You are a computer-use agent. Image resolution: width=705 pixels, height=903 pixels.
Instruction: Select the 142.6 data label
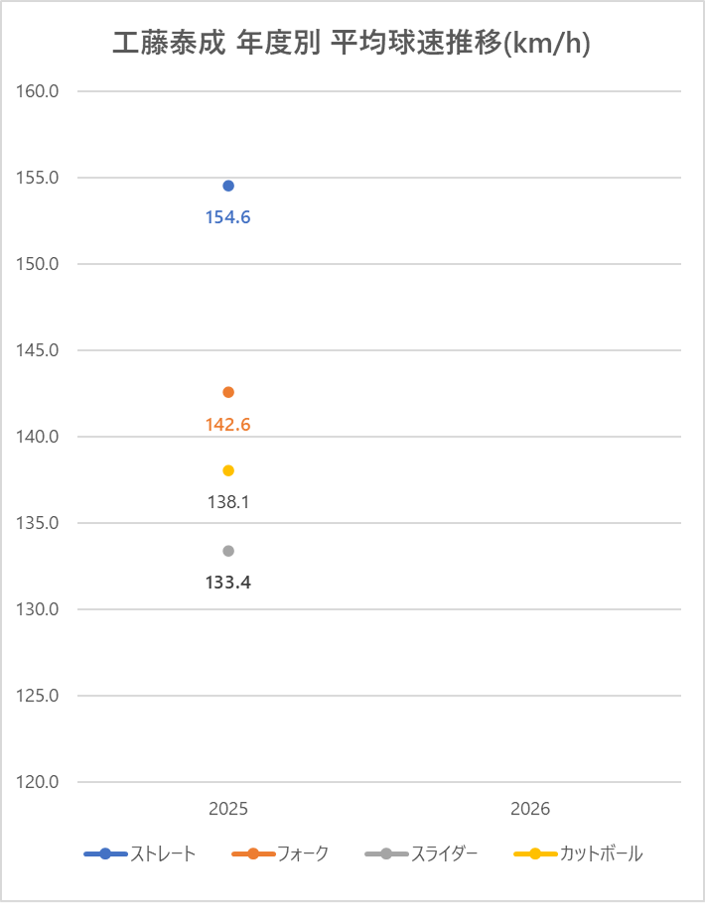[228, 425]
